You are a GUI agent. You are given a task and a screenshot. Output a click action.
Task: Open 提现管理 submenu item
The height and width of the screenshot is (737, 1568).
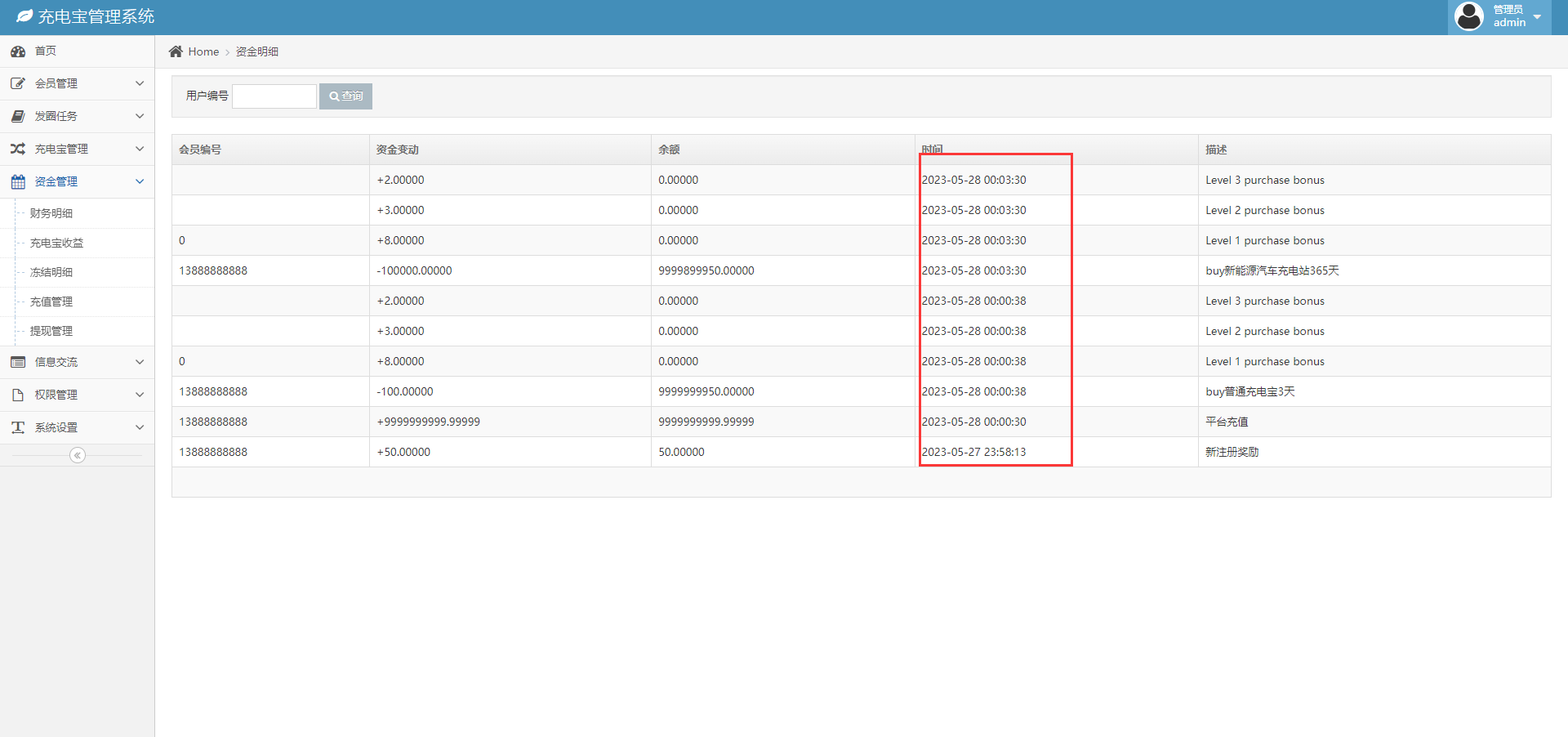coord(51,331)
